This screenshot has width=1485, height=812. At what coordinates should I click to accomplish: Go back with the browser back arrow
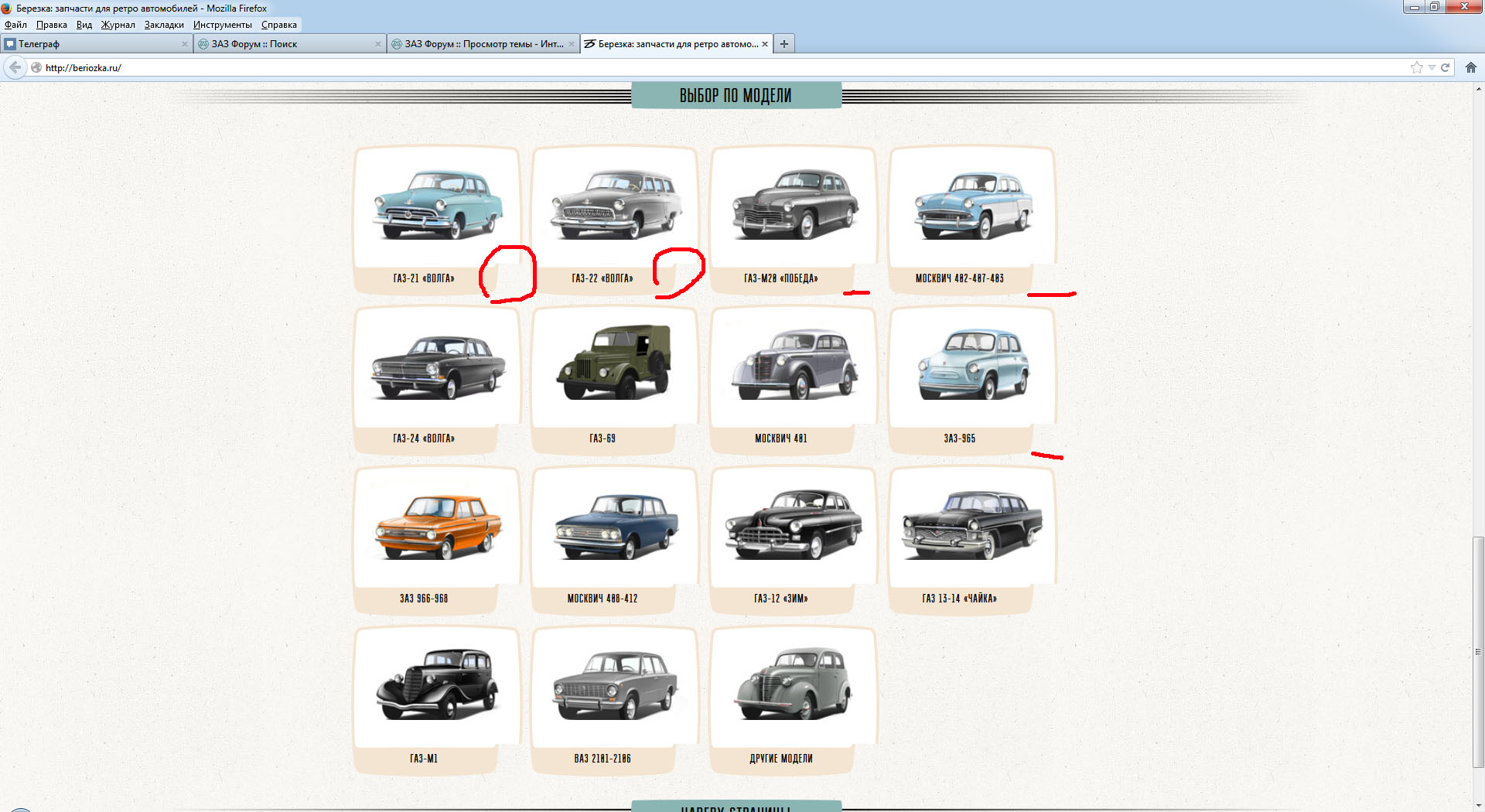click(15, 67)
